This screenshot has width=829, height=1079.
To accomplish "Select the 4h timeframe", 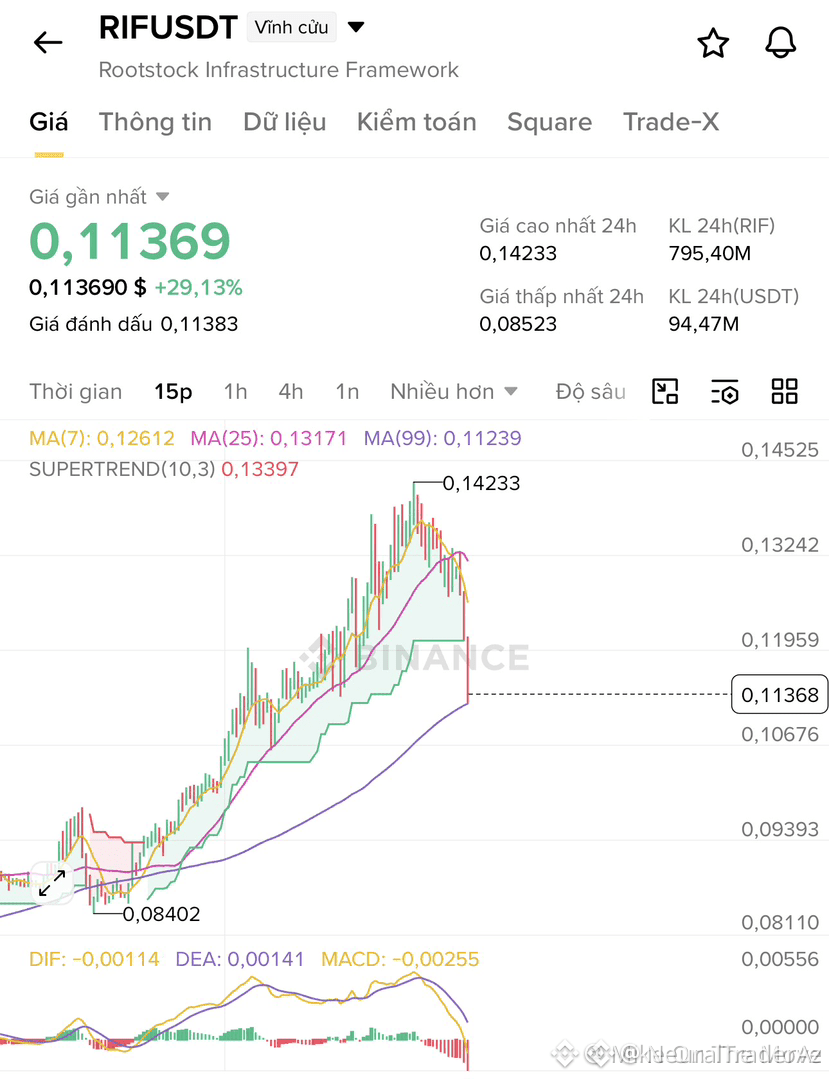I will (291, 392).
